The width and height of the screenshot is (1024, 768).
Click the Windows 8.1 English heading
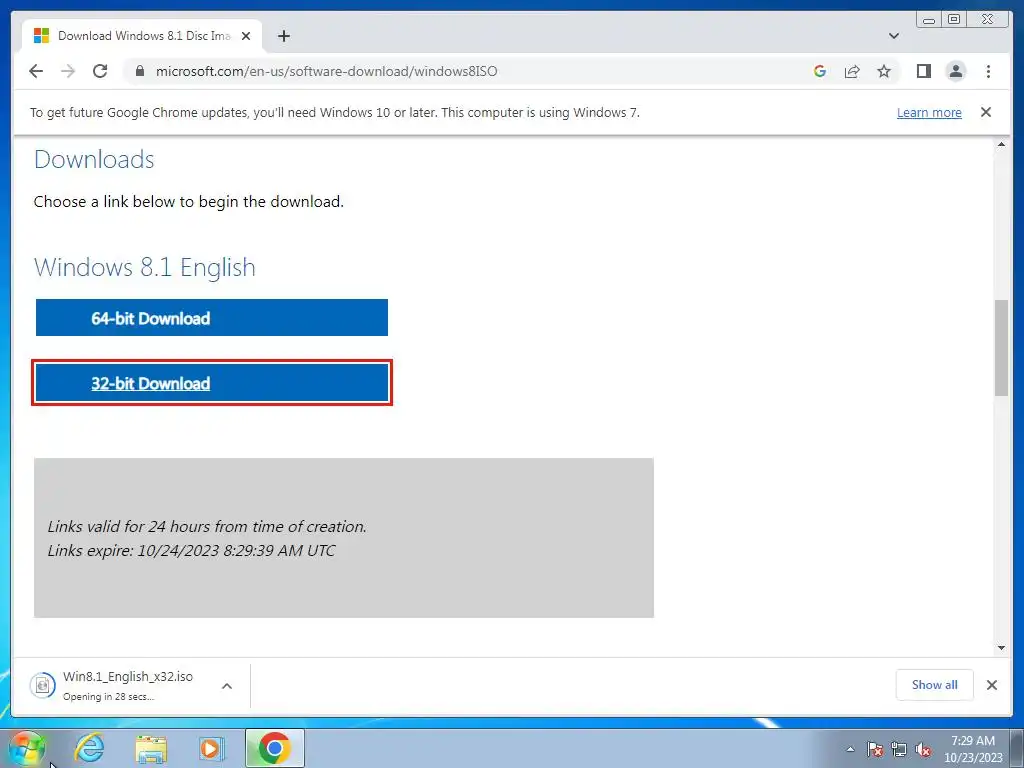(x=145, y=267)
